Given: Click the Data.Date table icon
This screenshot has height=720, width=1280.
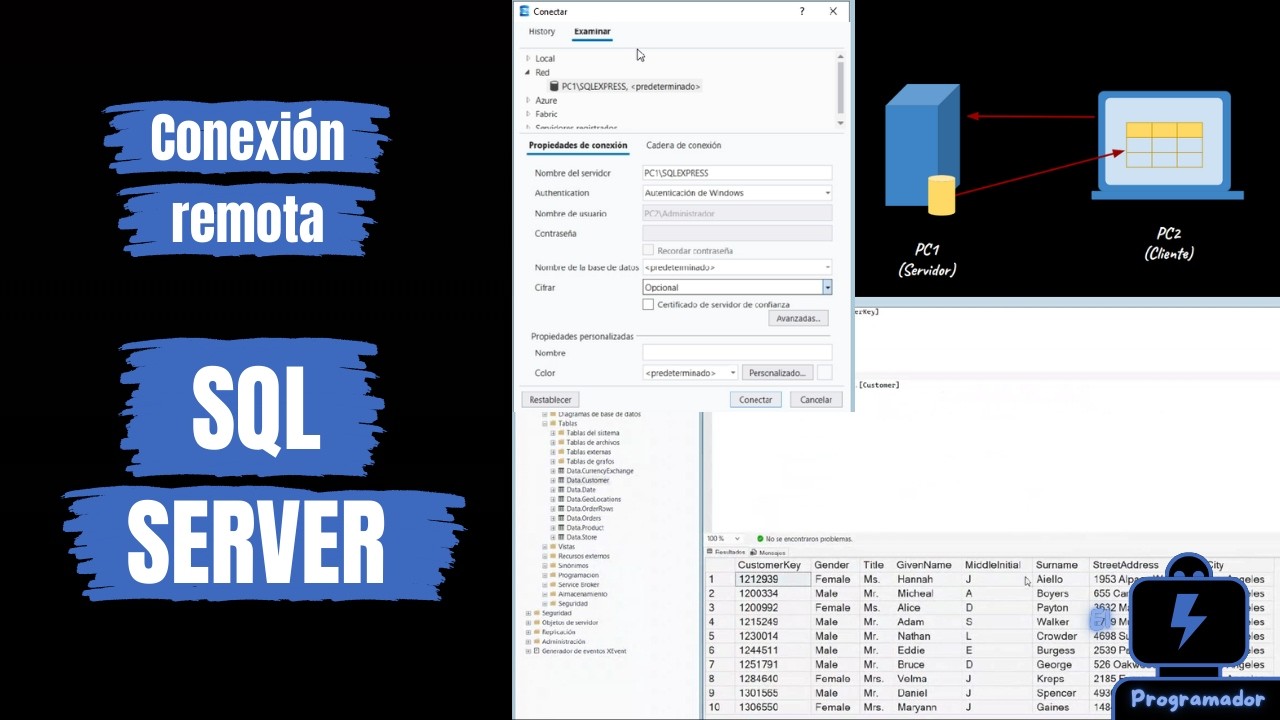Looking at the screenshot, I should pos(562,490).
